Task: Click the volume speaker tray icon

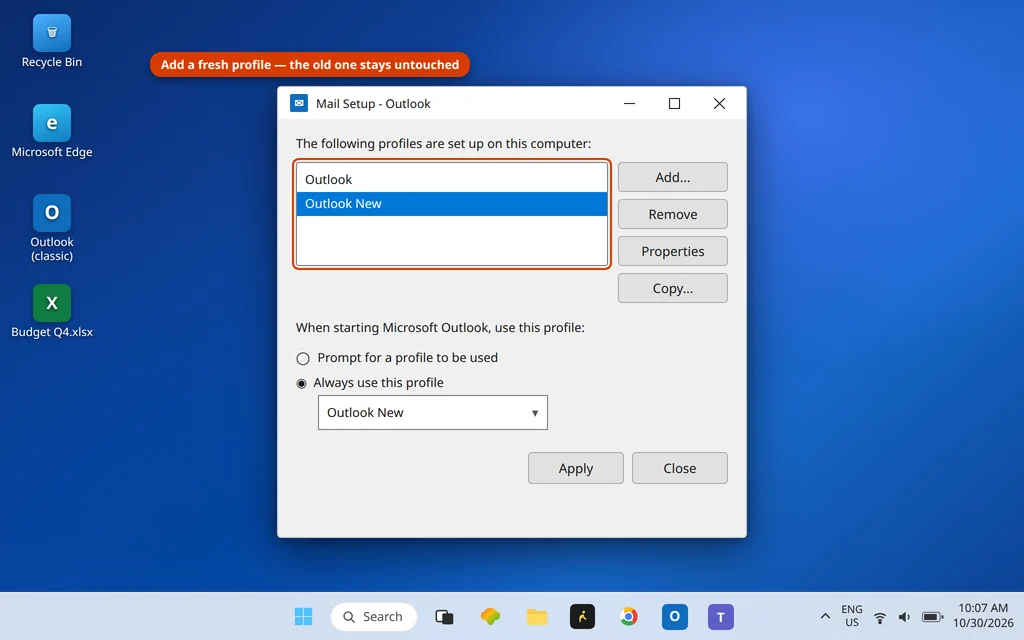Action: (x=904, y=617)
